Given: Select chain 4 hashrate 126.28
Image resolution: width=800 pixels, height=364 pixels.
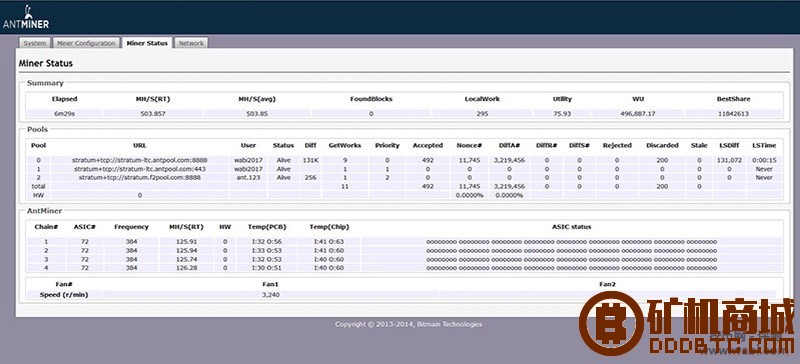Looking at the screenshot, I should pos(186,268).
